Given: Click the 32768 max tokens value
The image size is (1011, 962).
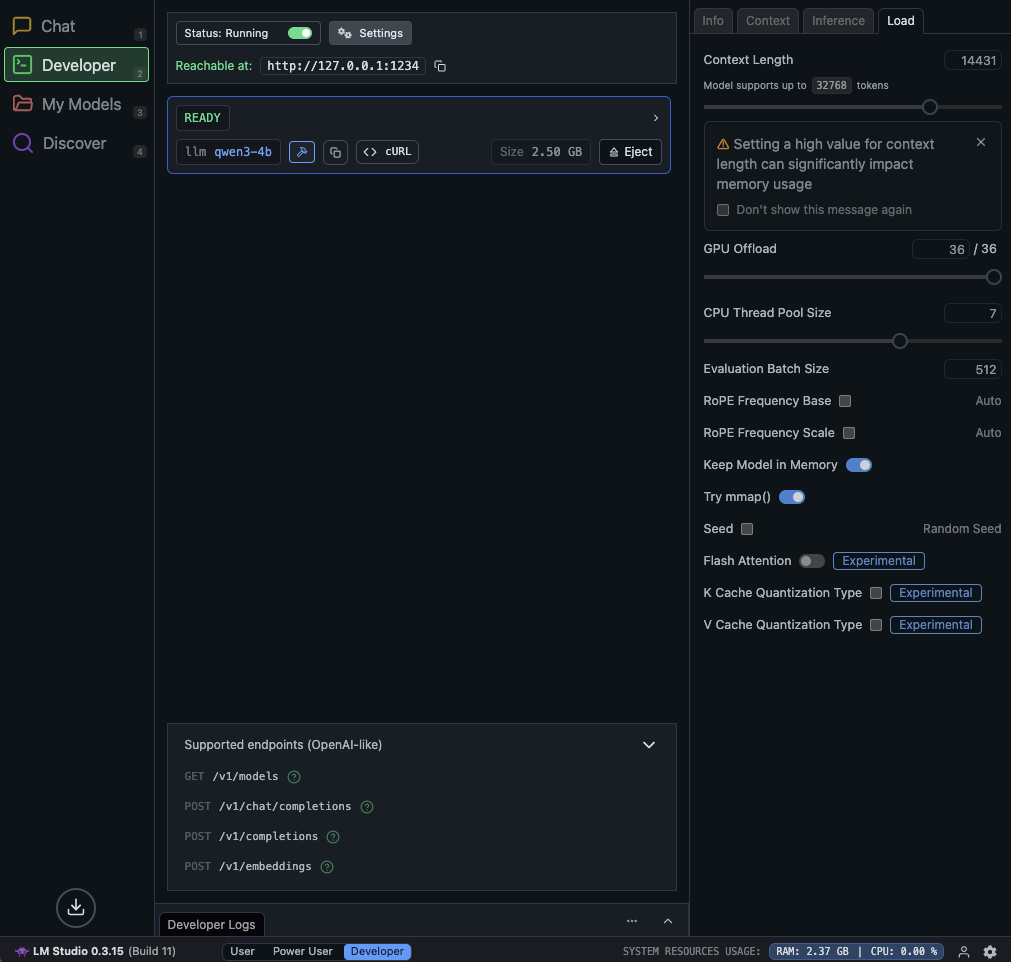Looking at the screenshot, I should pyautogui.click(x=831, y=85).
